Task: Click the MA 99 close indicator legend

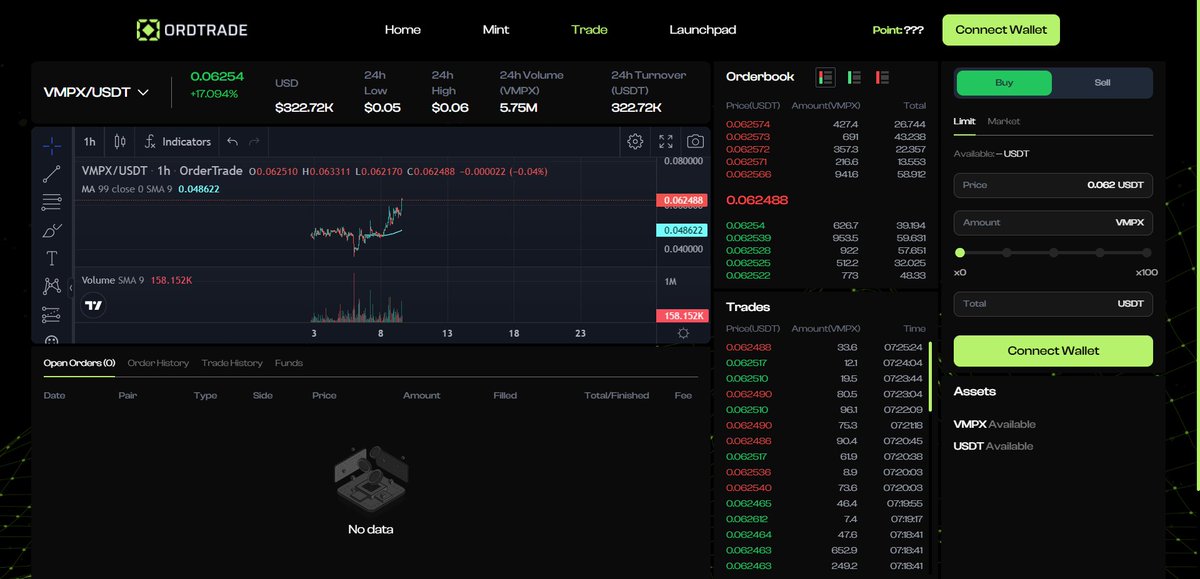Action: pyautogui.click(x=151, y=189)
